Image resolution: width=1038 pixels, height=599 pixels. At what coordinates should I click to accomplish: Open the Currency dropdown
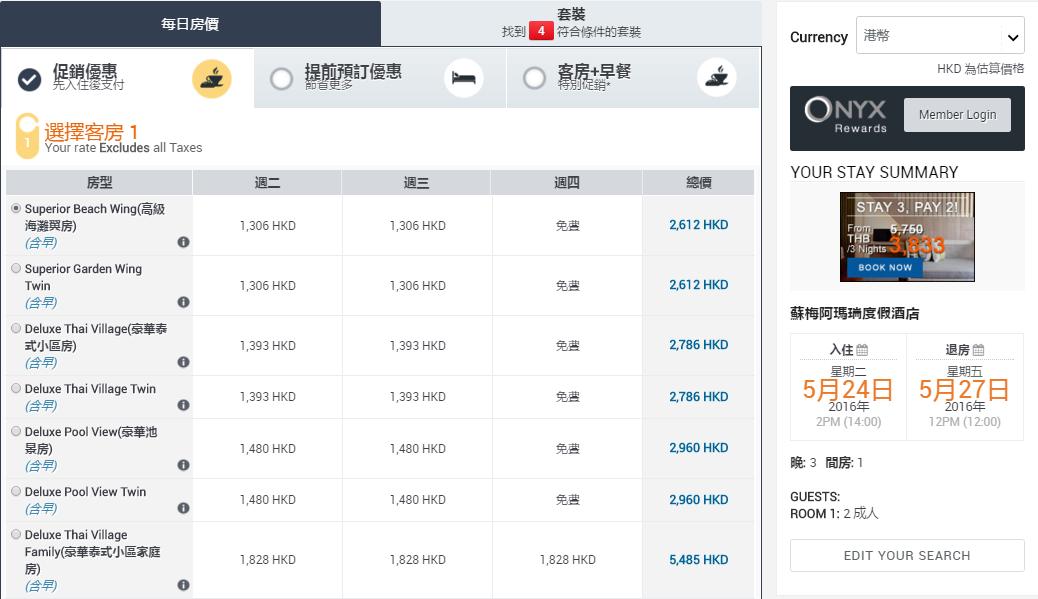pyautogui.click(x=939, y=37)
